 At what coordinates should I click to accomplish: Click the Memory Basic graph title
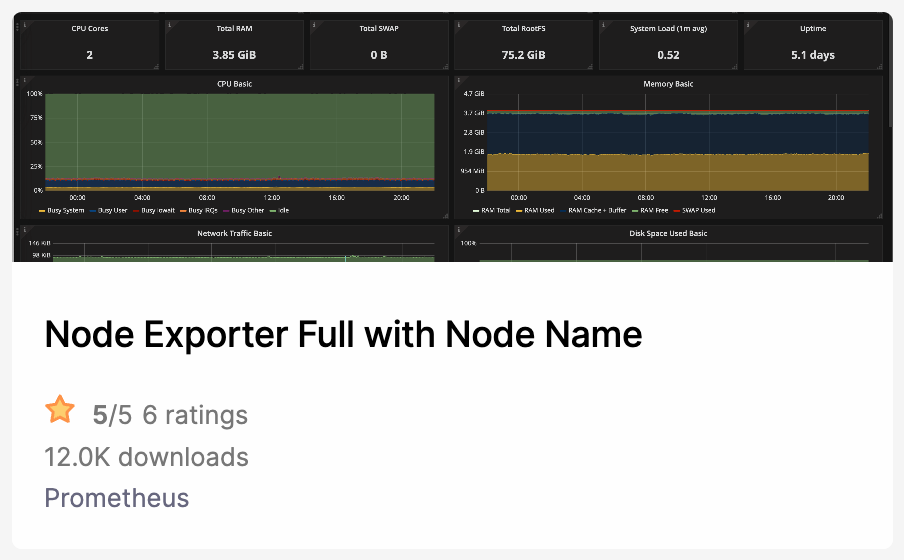pyautogui.click(x=668, y=84)
